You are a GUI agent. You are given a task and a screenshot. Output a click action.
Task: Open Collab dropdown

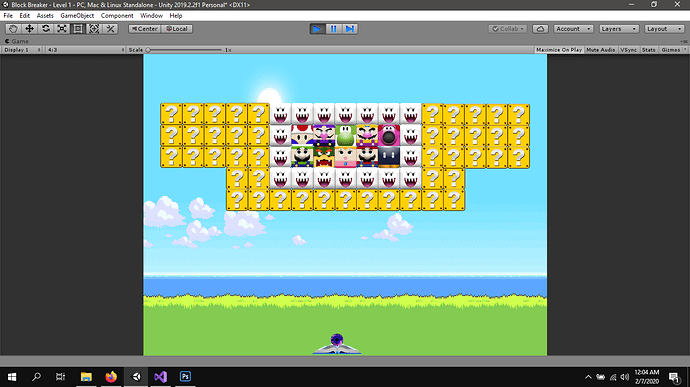(508, 29)
